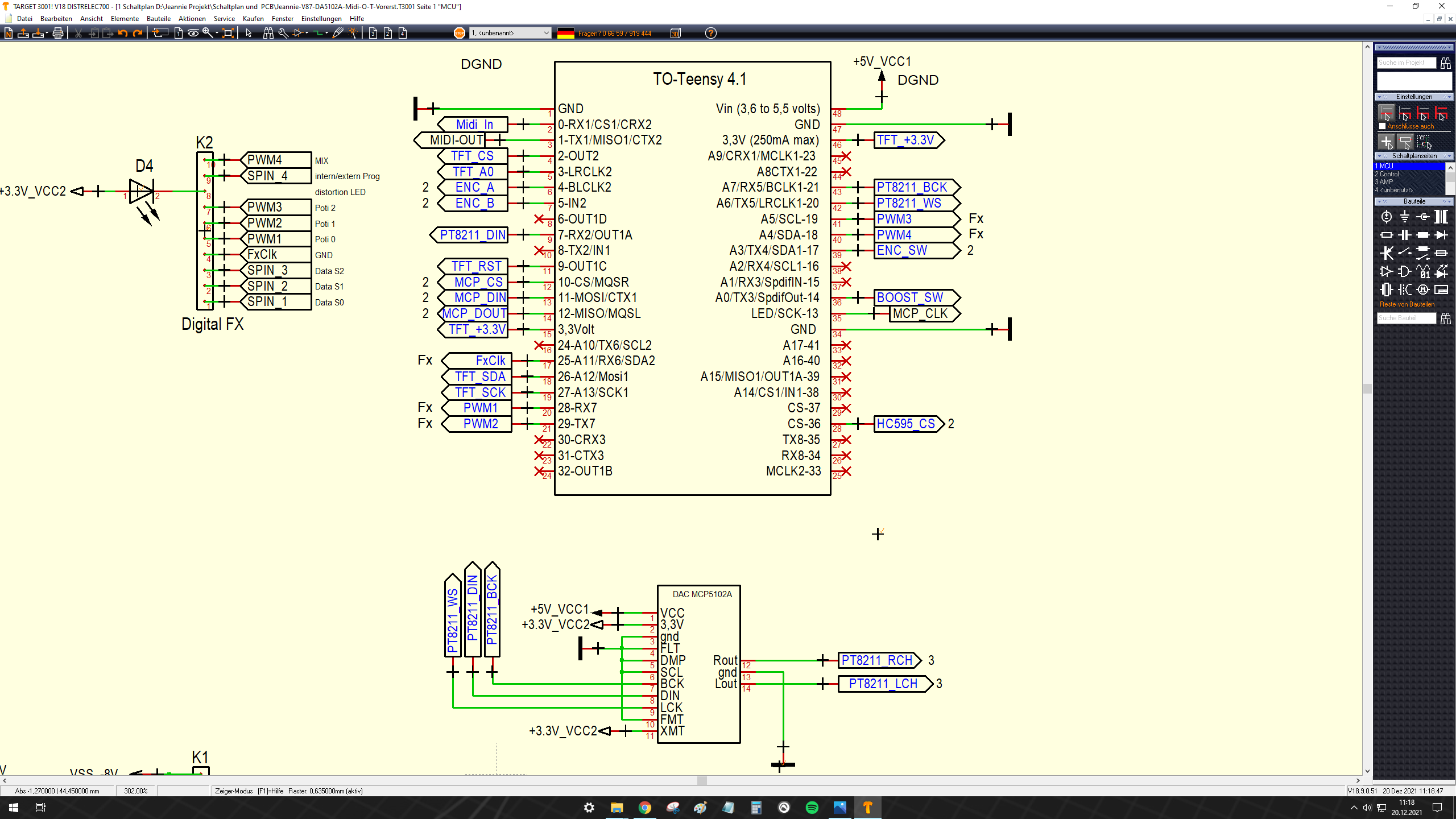The height and width of the screenshot is (819, 1456).
Task: Click the 'Suche im Projekt' search field
Action: [1406, 63]
